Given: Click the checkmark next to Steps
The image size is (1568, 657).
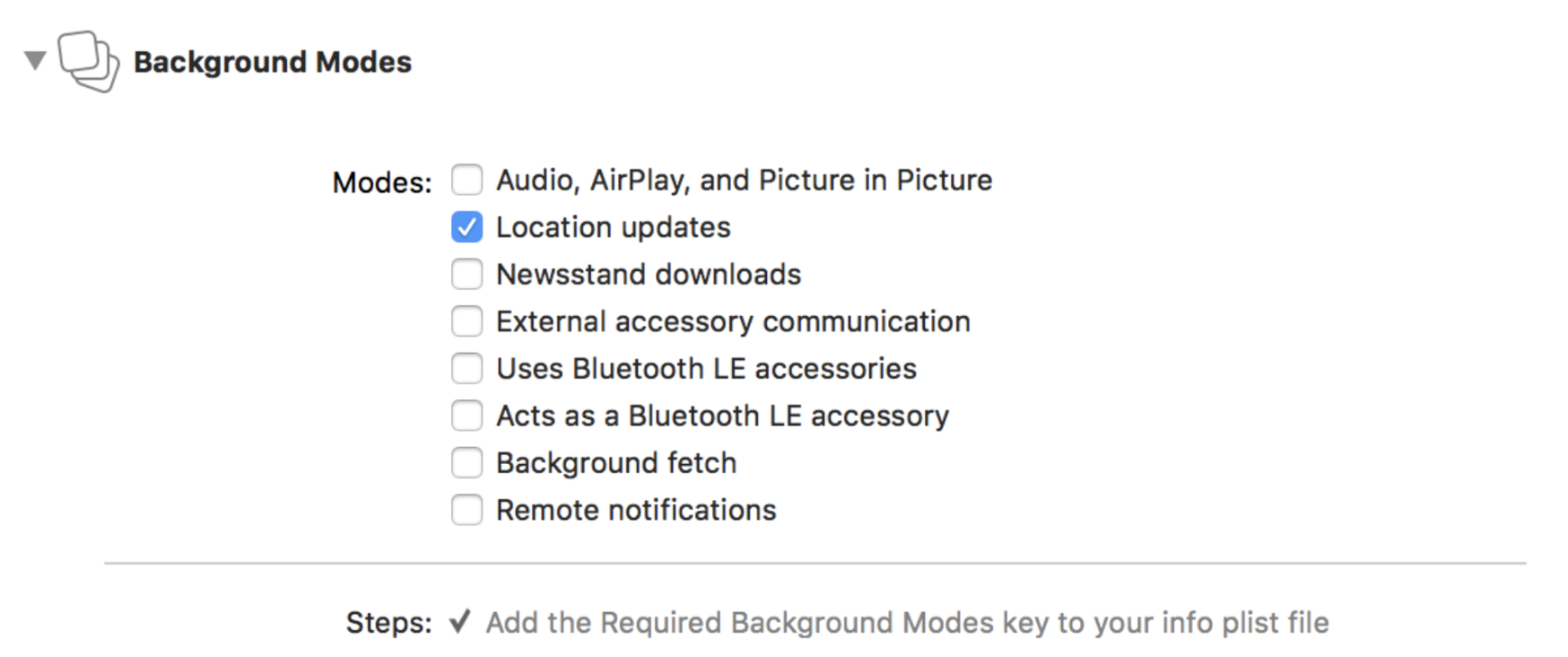Looking at the screenshot, I should coord(460,621).
